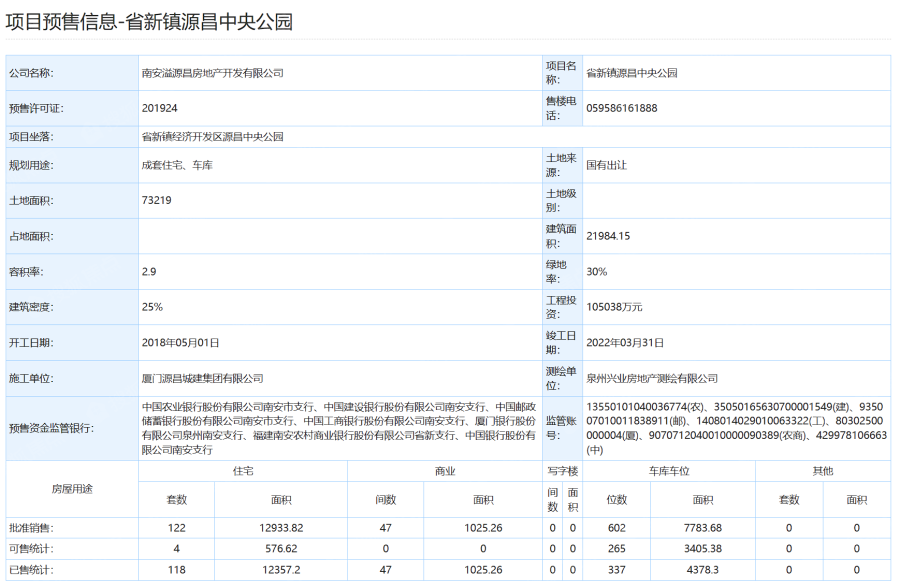Click the 已售统计 row label
Image resolution: width=900 pixels, height=587 pixels.
point(31,570)
